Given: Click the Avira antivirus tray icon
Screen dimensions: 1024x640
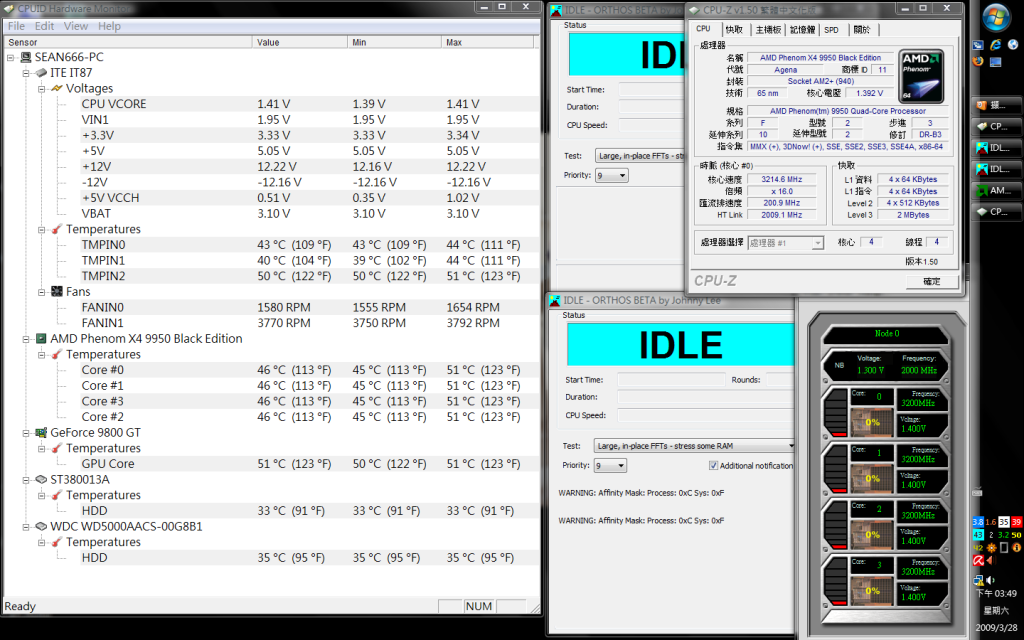Looking at the screenshot, I should 978,560.
